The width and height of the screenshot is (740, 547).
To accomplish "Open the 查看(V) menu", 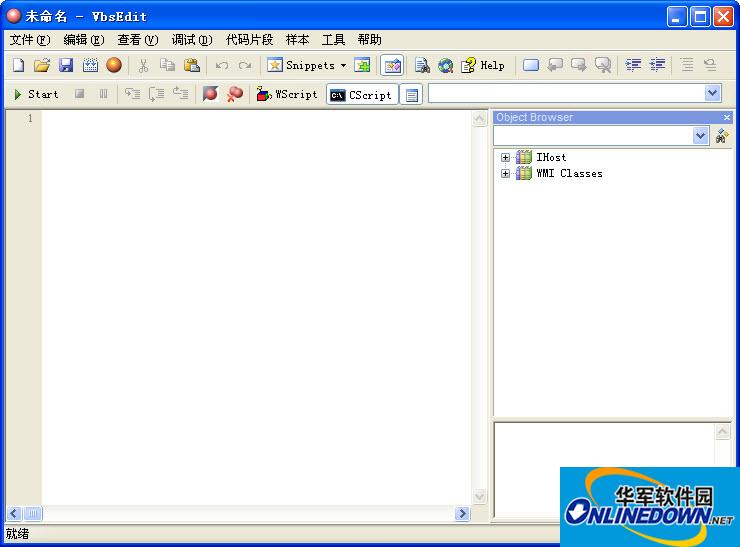I will point(138,40).
